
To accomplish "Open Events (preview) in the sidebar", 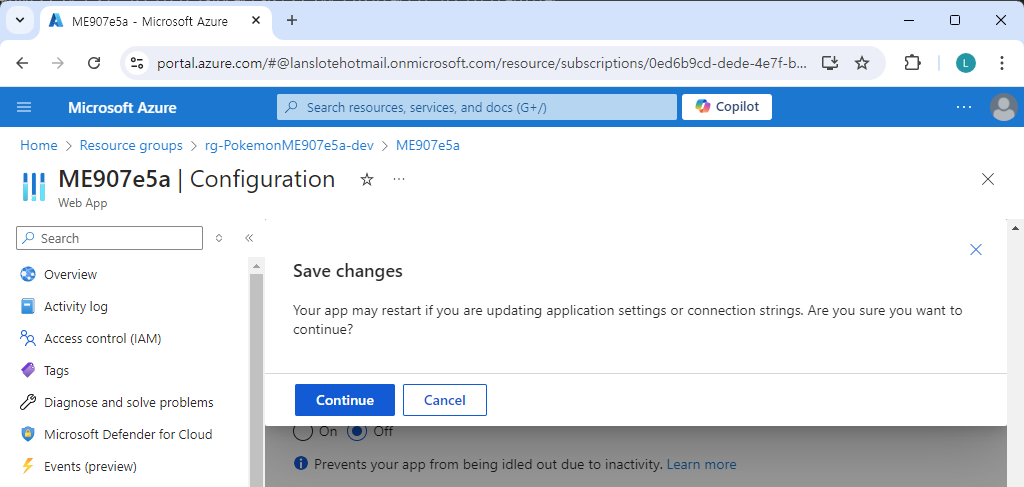I will 90,466.
